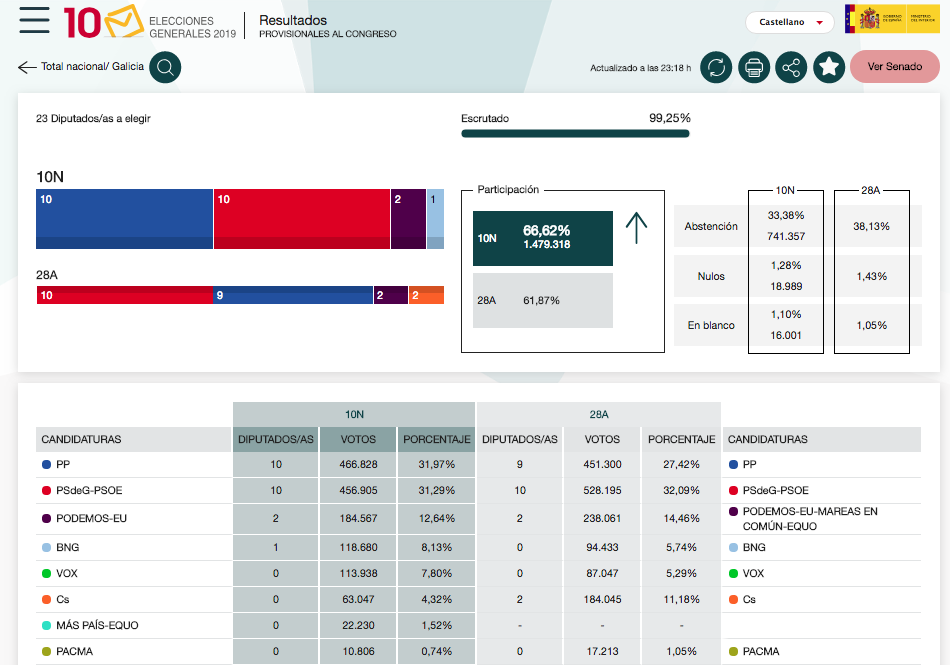The image size is (950, 665).
Task: Select the 10N participation row
Action: tap(542, 238)
